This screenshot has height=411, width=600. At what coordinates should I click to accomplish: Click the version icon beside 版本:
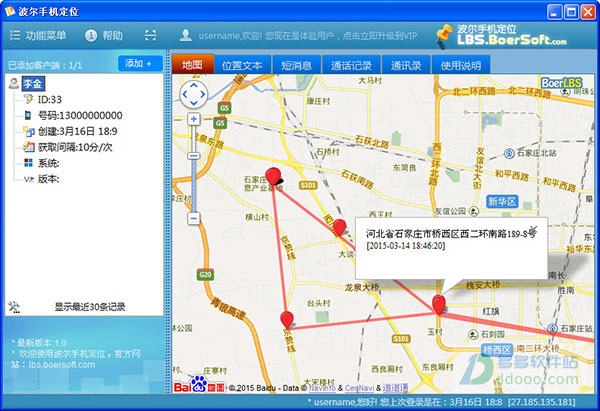(29, 179)
